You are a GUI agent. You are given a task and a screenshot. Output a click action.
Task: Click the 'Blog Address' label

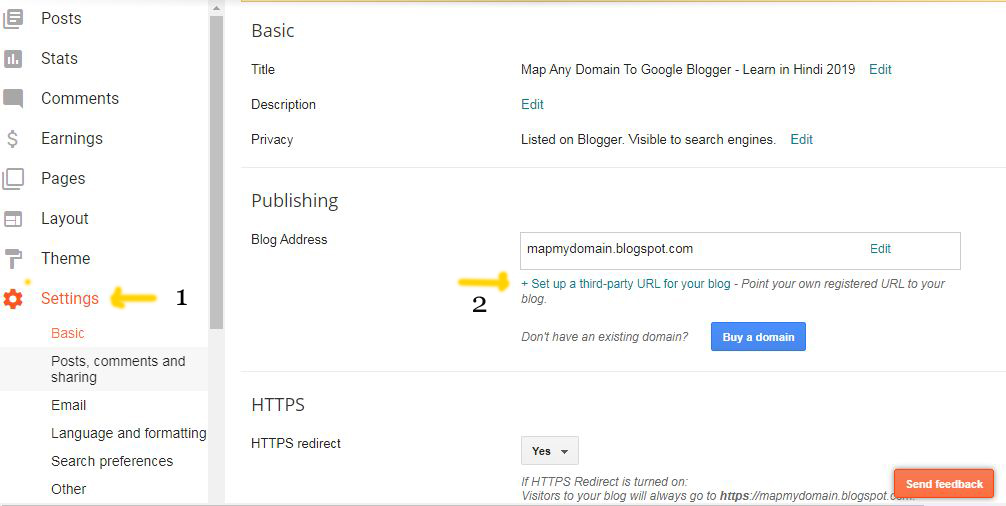click(x=289, y=239)
